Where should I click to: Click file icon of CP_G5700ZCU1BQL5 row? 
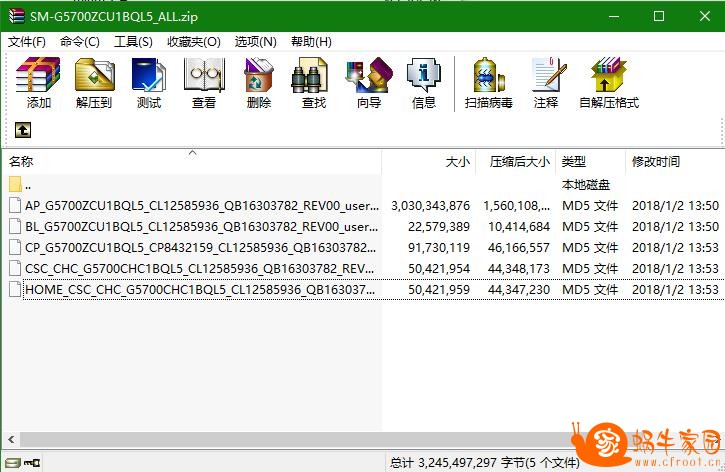pyautogui.click(x=15, y=247)
